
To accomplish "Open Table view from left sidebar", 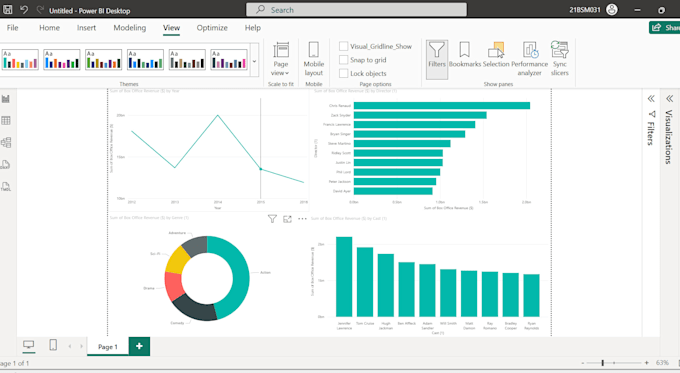I will click(6, 121).
